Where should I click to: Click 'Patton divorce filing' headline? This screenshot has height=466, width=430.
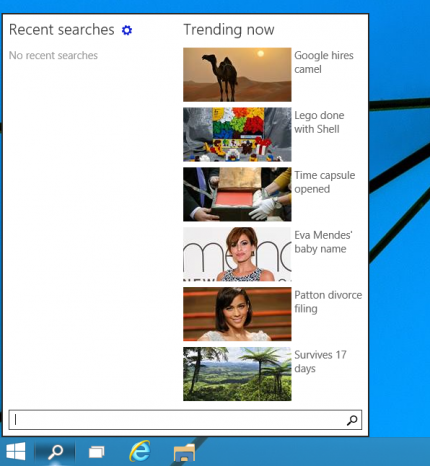point(328,302)
